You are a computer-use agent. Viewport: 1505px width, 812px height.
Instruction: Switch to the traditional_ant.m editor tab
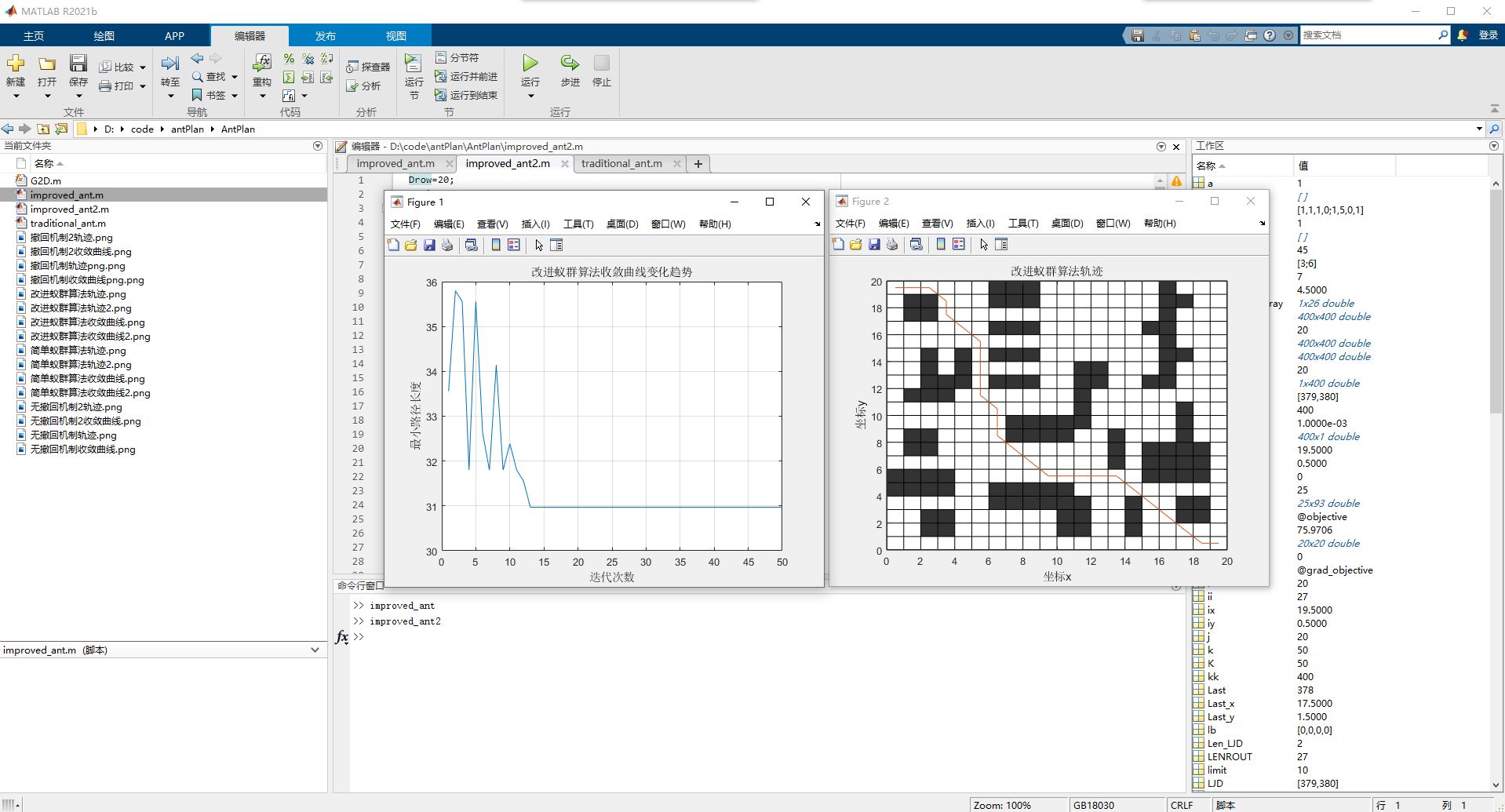(621, 163)
